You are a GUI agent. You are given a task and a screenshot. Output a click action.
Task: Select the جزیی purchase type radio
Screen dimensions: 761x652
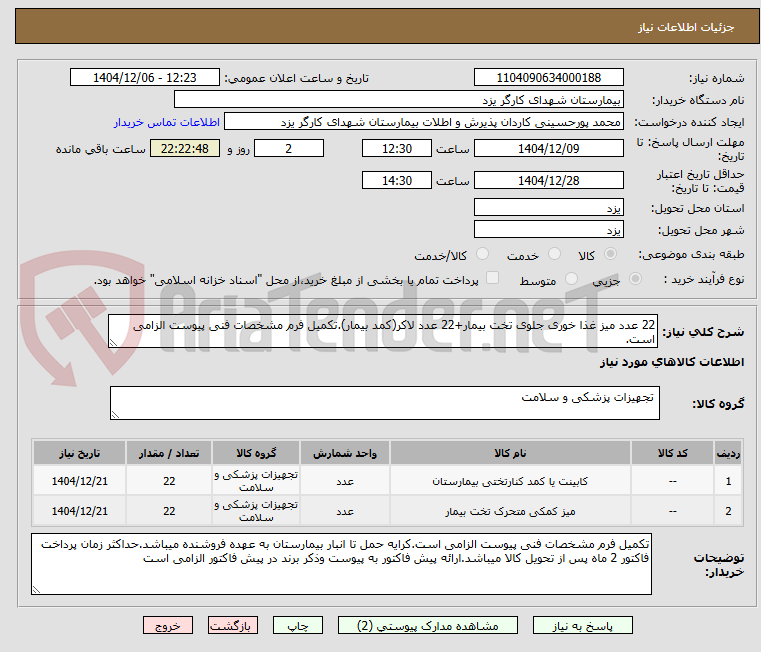click(635, 279)
